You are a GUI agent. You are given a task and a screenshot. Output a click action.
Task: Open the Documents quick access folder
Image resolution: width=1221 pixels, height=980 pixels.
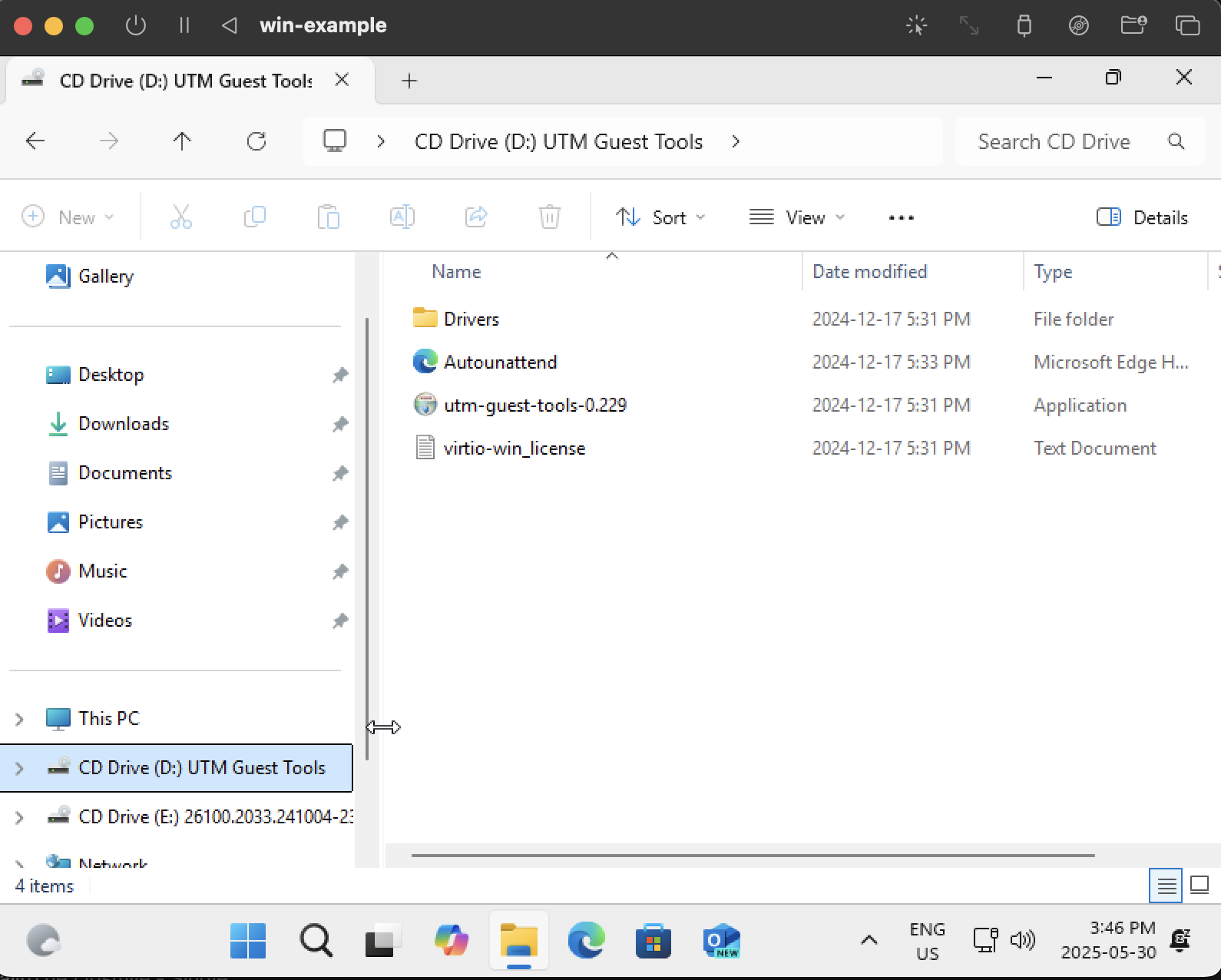pyautogui.click(x=125, y=473)
